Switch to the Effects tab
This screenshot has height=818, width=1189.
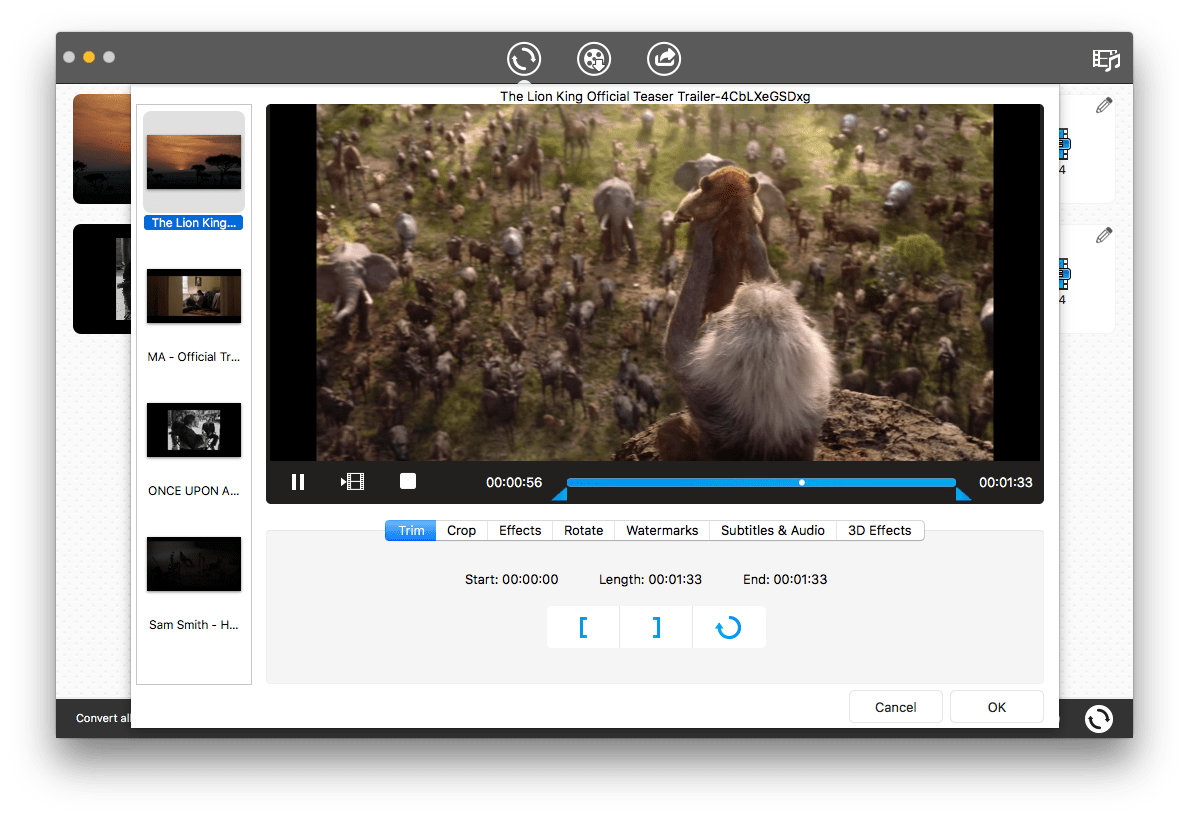(520, 531)
